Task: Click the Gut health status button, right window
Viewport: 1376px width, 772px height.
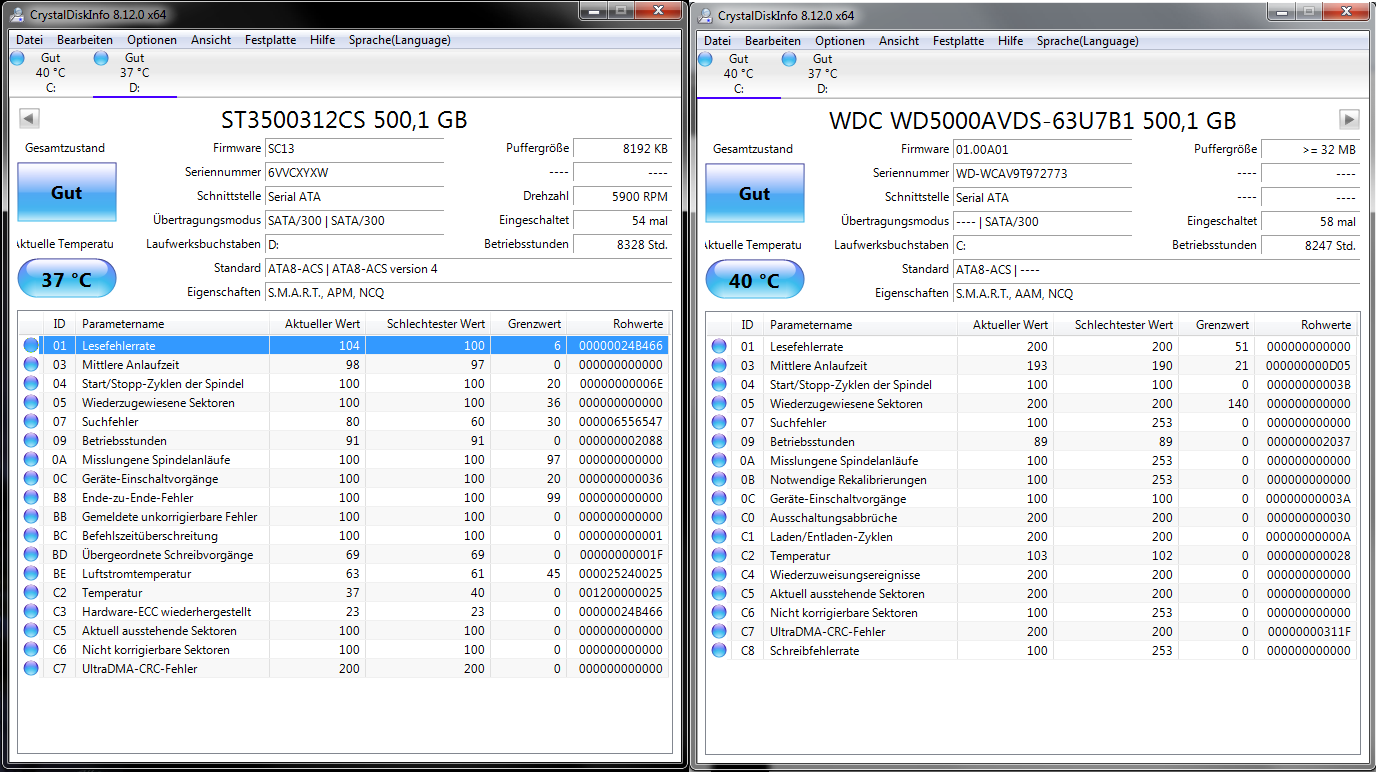Action: (755, 193)
